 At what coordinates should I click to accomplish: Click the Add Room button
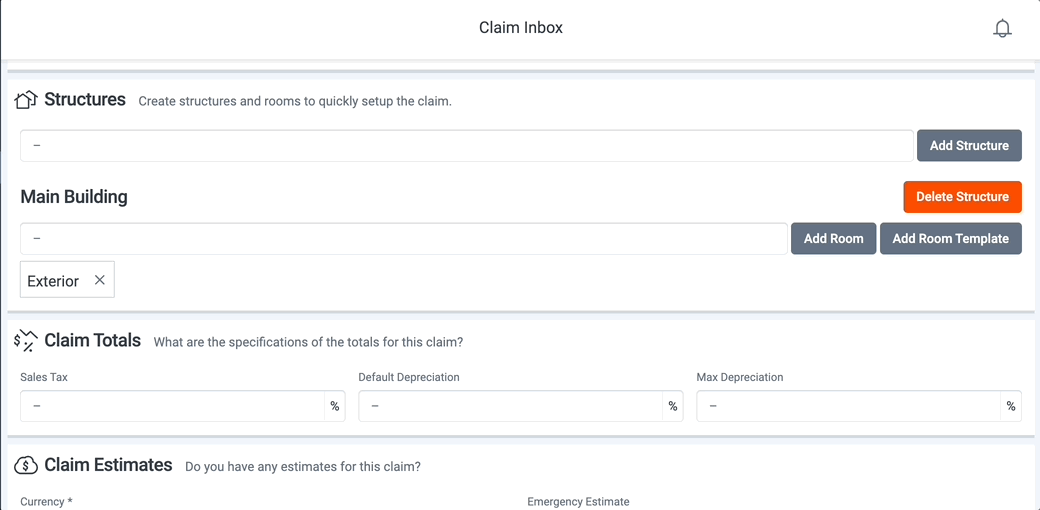pos(834,239)
